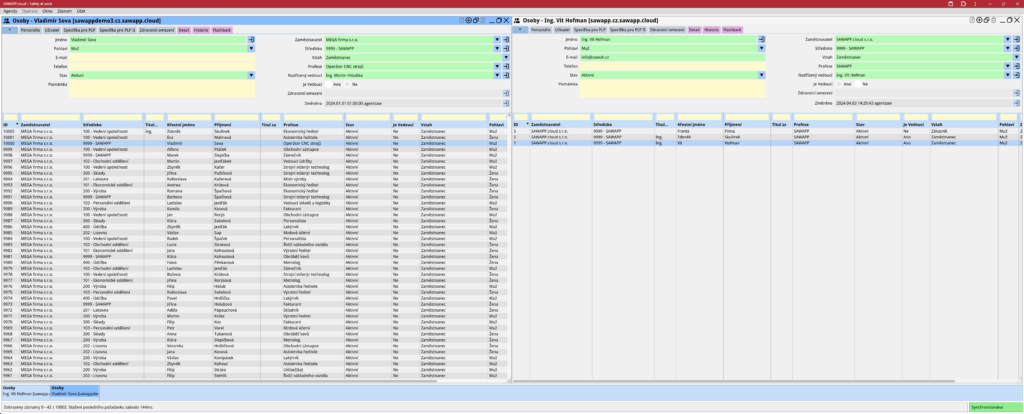The height and width of the screenshot is (414, 1024).
Task: Expand Profese dropdown showing Operátor CNC strojů
Action: click(x=496, y=66)
